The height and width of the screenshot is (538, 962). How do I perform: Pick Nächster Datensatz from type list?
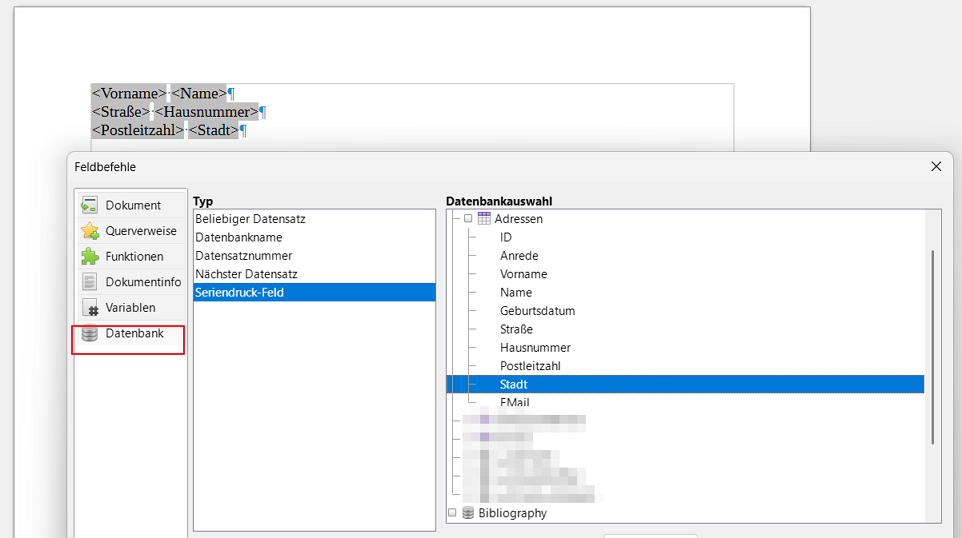[246, 274]
